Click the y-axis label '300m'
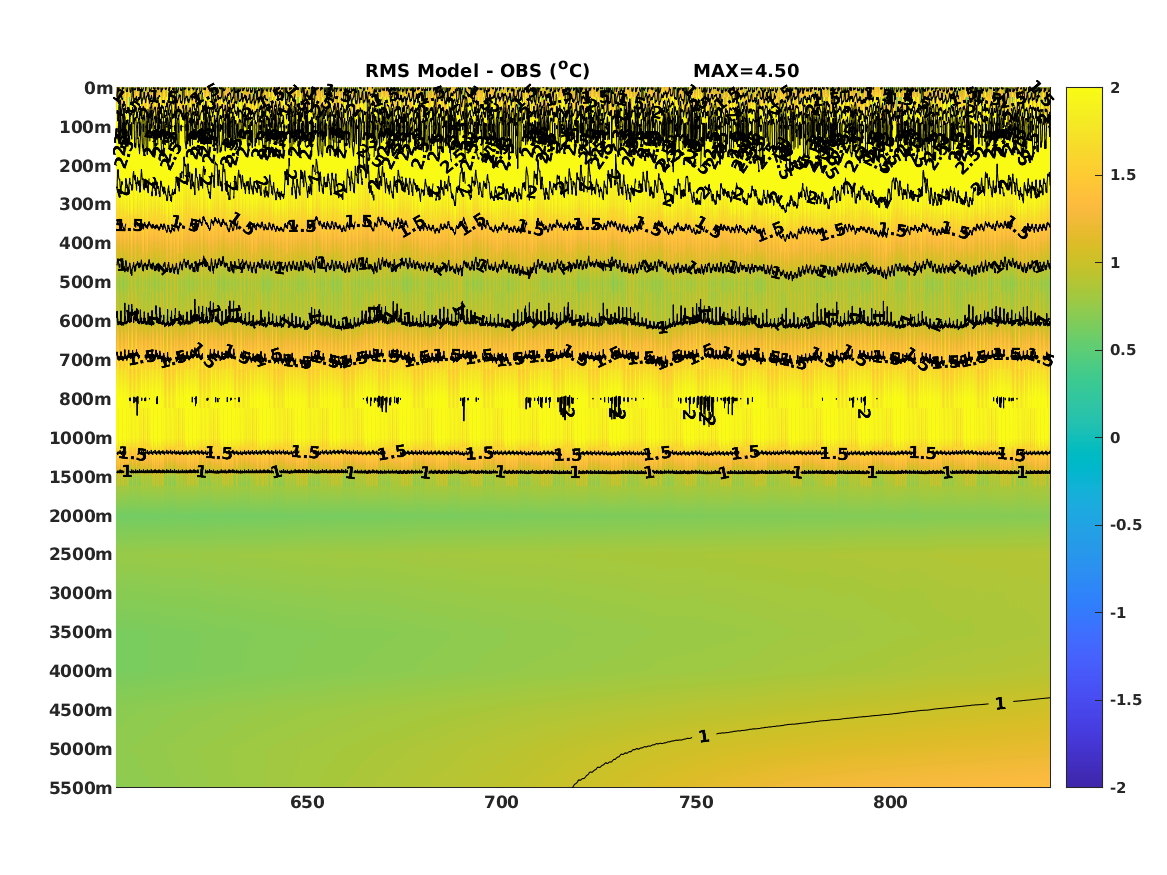Viewport: 1167px width, 875px height. tap(86, 205)
